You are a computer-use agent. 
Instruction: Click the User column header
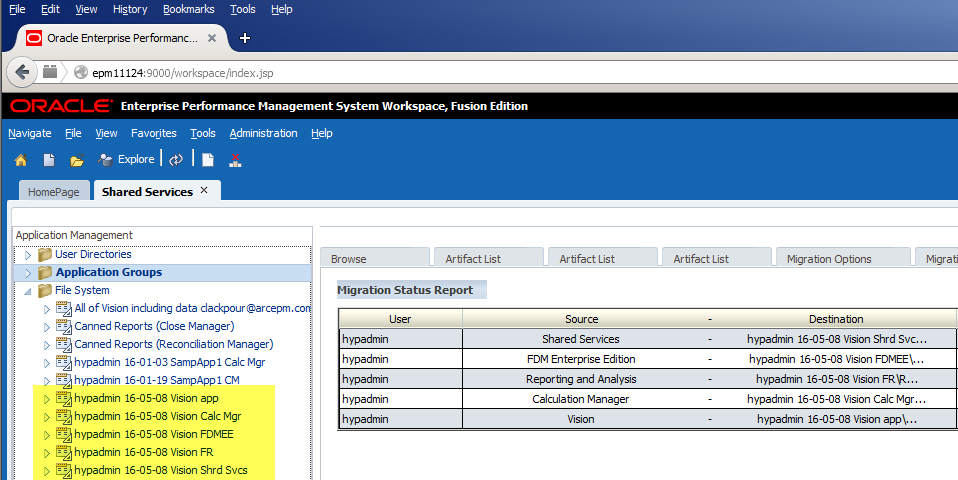(x=400, y=319)
